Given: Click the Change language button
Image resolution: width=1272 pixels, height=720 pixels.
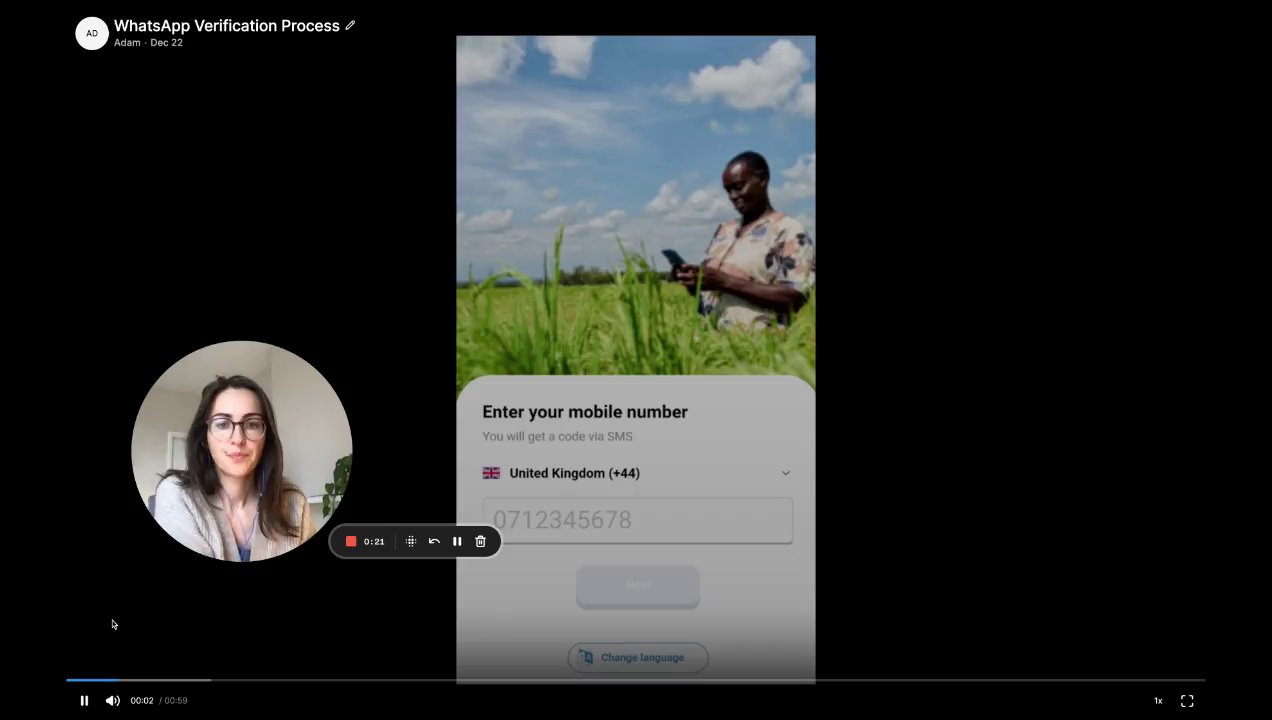Looking at the screenshot, I should point(638,657).
